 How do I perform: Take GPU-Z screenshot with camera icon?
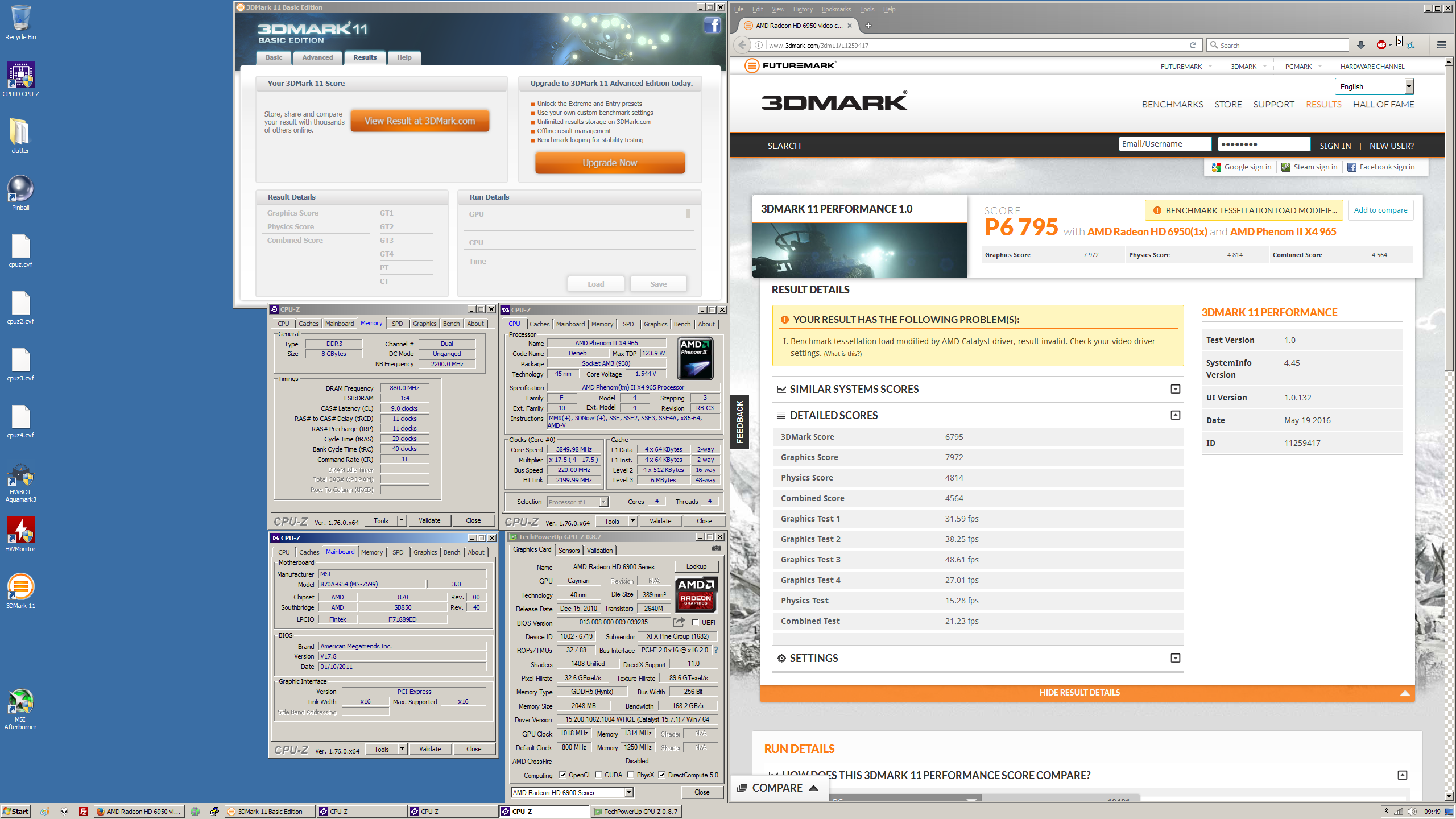(x=717, y=548)
